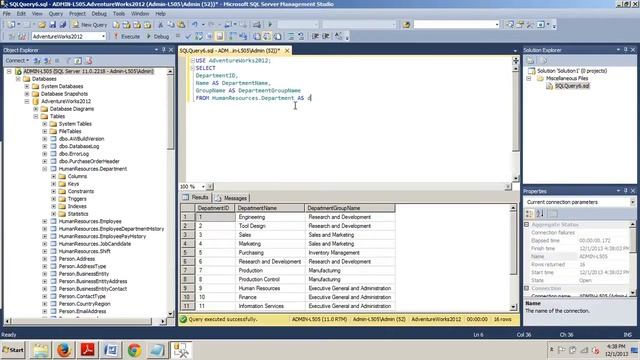Open the AdventureWorks2012 database dropdown
This screenshot has width=640, height=360.
[103, 36]
